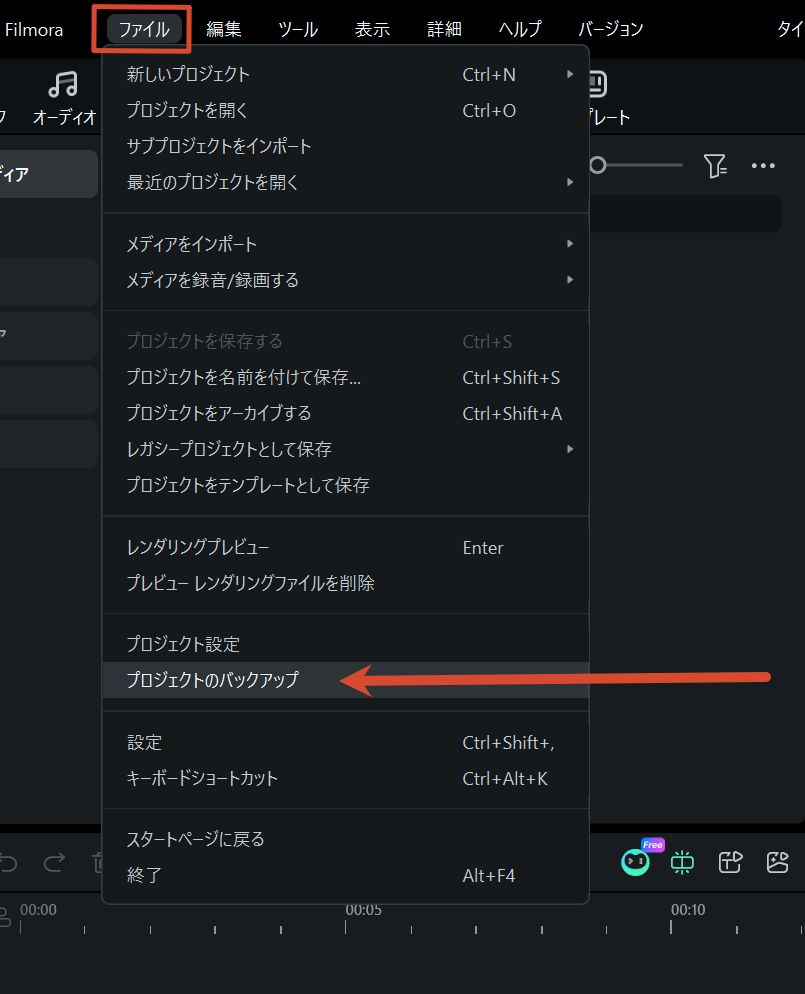Expand the 新しいプロジェクト submenu arrow
This screenshot has width=805, height=994.
tap(570, 74)
